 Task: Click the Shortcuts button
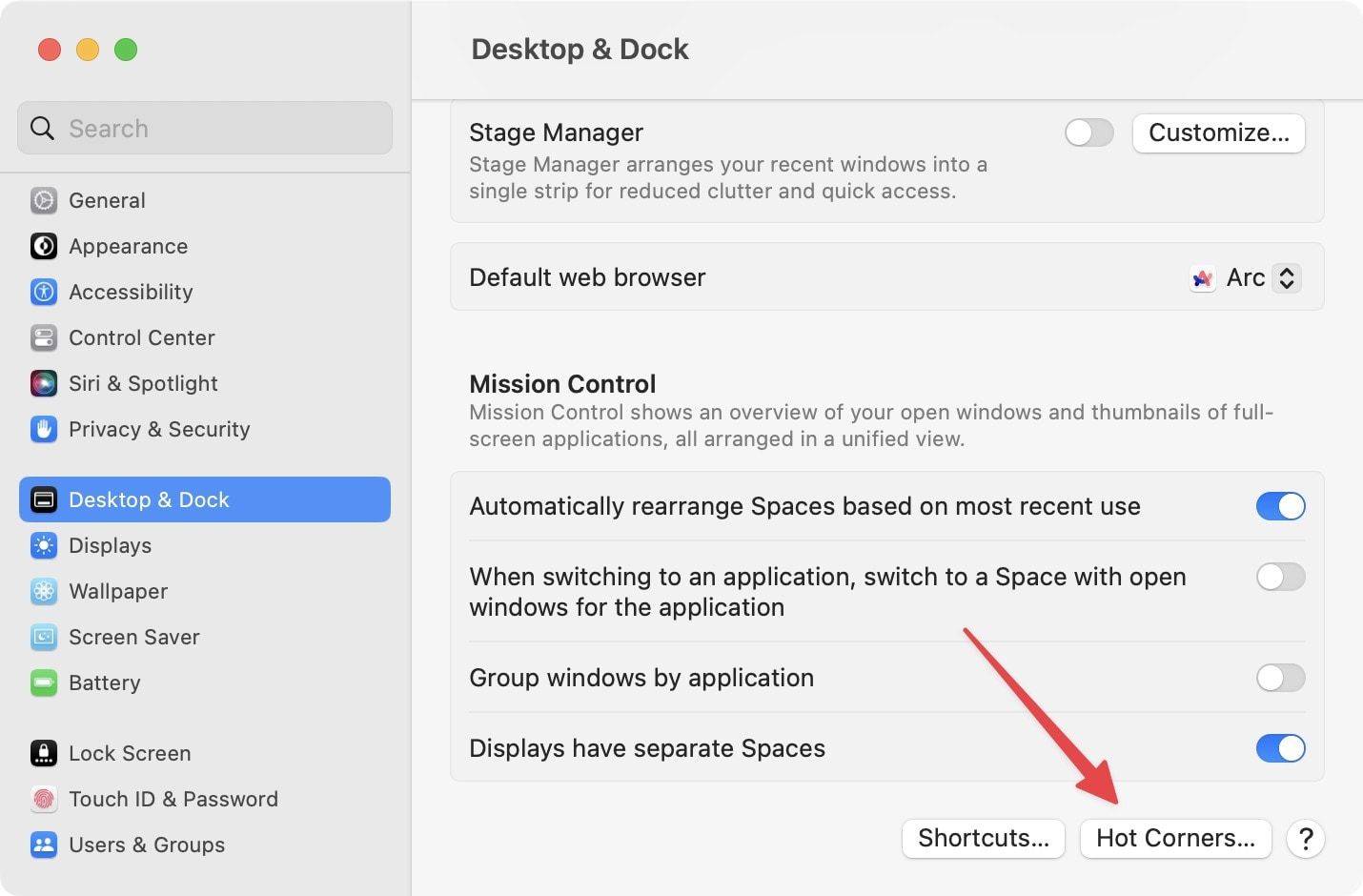pyautogui.click(x=983, y=839)
